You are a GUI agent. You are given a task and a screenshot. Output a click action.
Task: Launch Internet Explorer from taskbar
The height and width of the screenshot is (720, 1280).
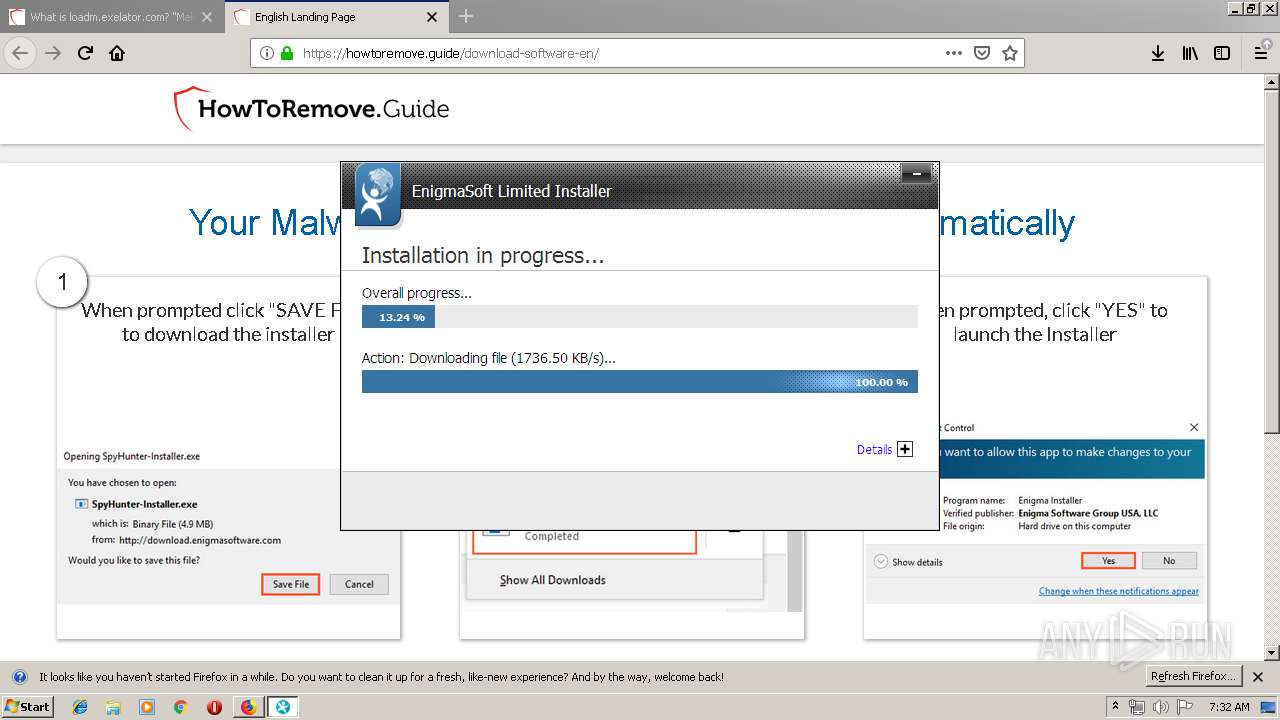[x=80, y=707]
